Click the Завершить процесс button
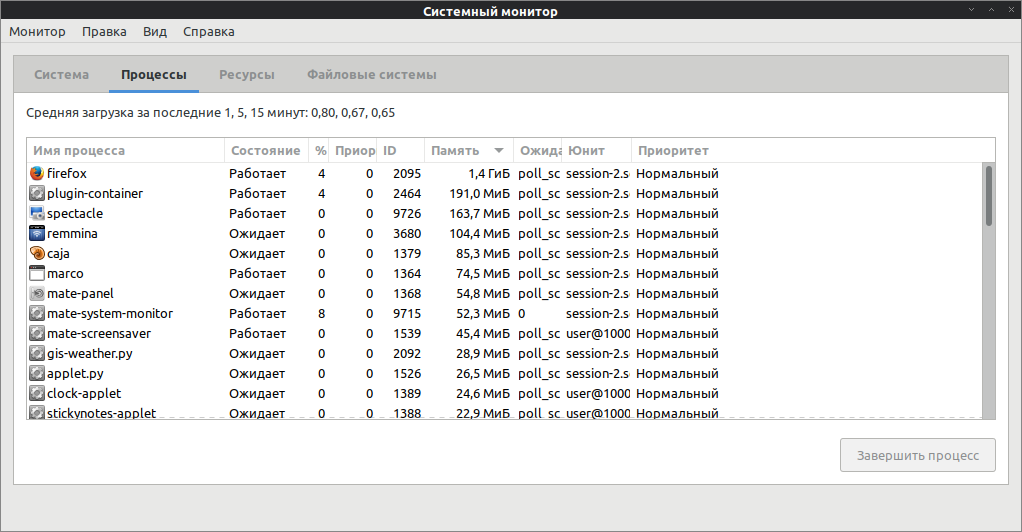This screenshot has width=1022, height=532. click(918, 455)
